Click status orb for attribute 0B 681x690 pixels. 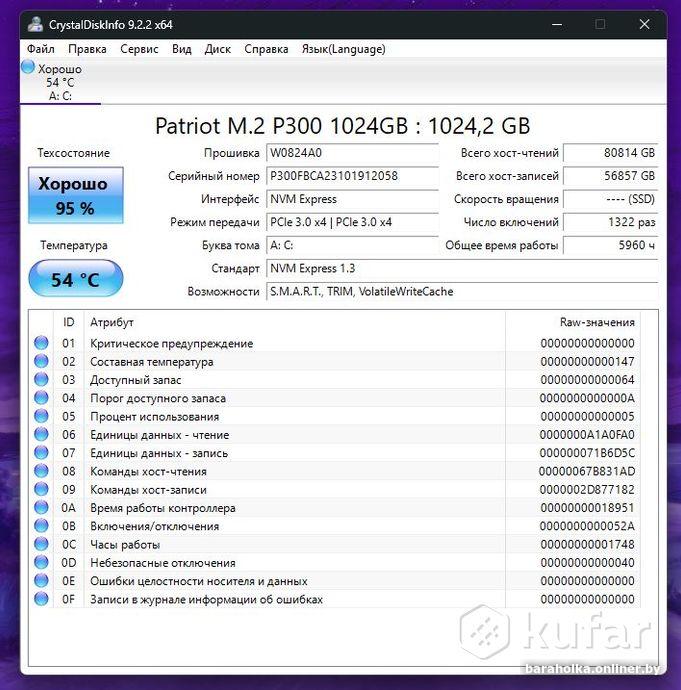41,525
